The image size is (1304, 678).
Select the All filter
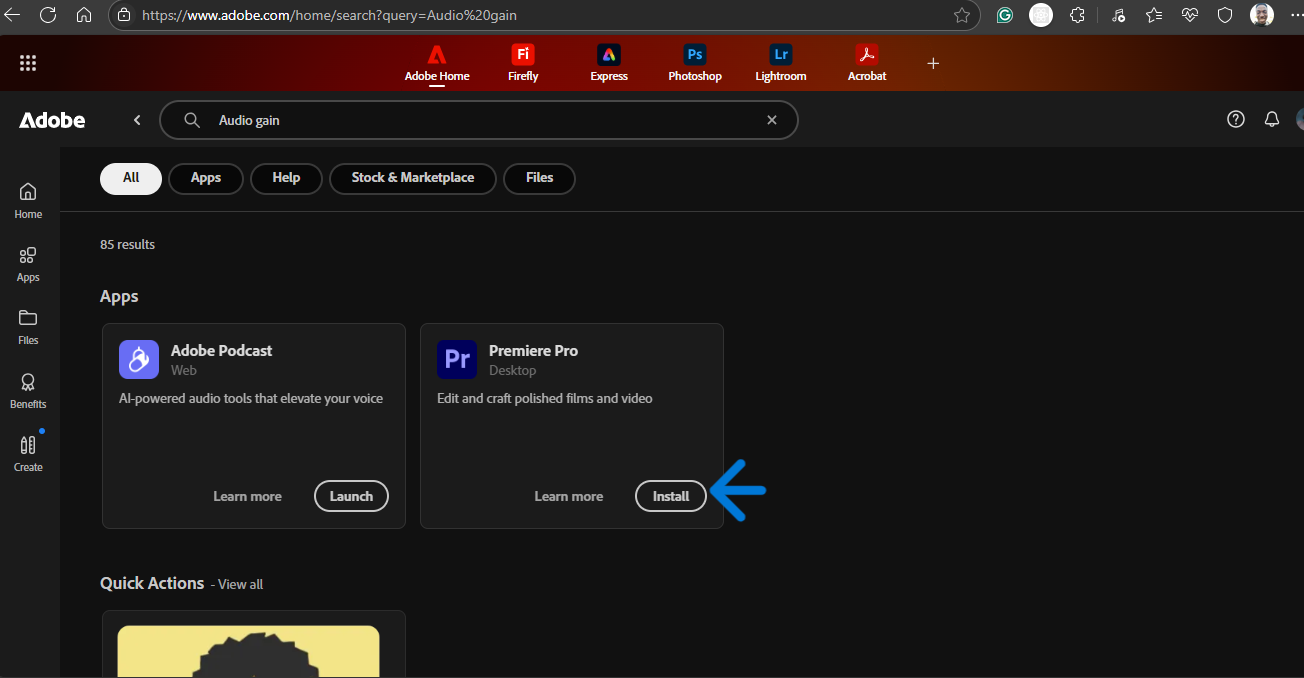pyautogui.click(x=131, y=178)
